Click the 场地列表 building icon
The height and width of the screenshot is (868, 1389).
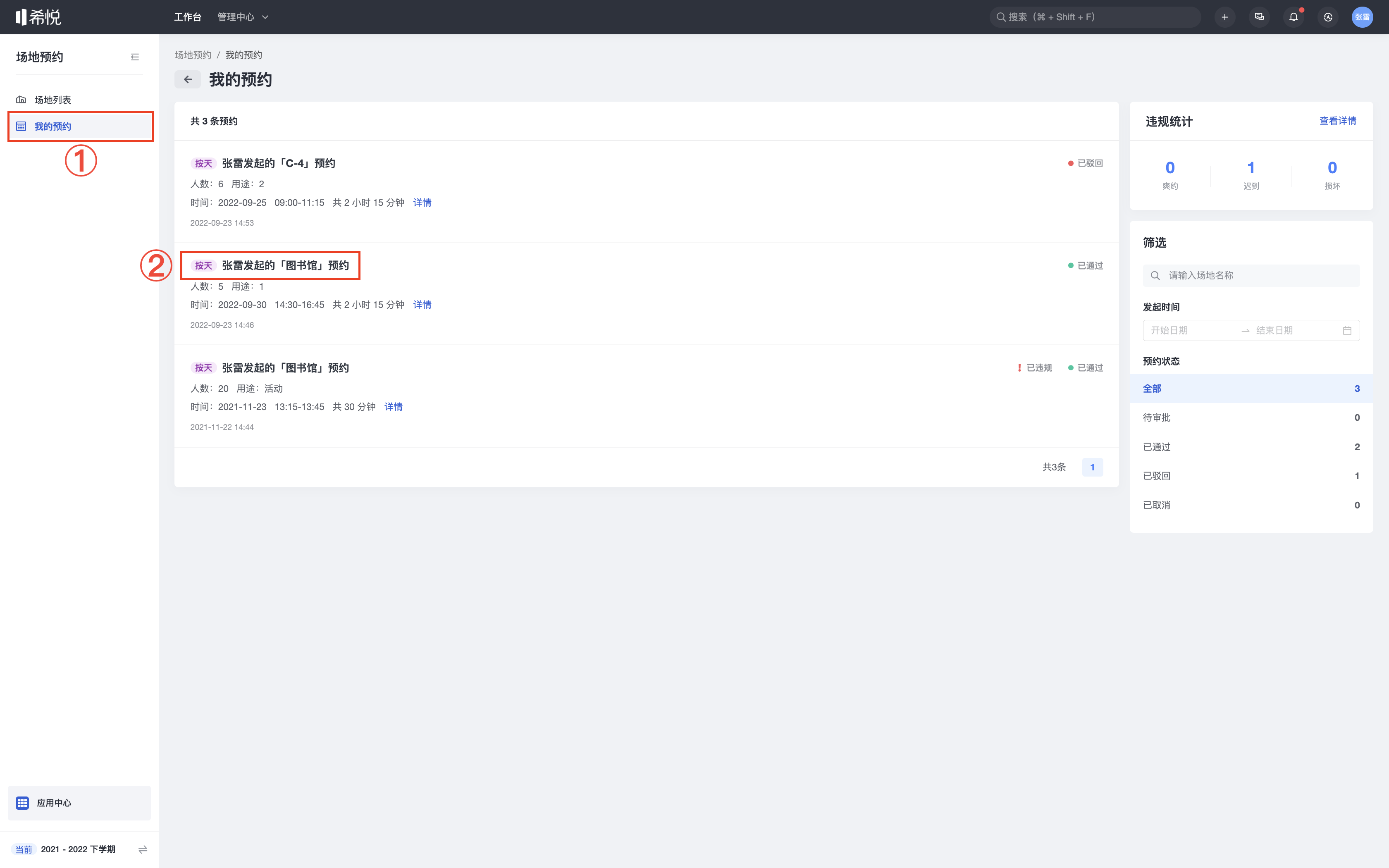[21, 100]
